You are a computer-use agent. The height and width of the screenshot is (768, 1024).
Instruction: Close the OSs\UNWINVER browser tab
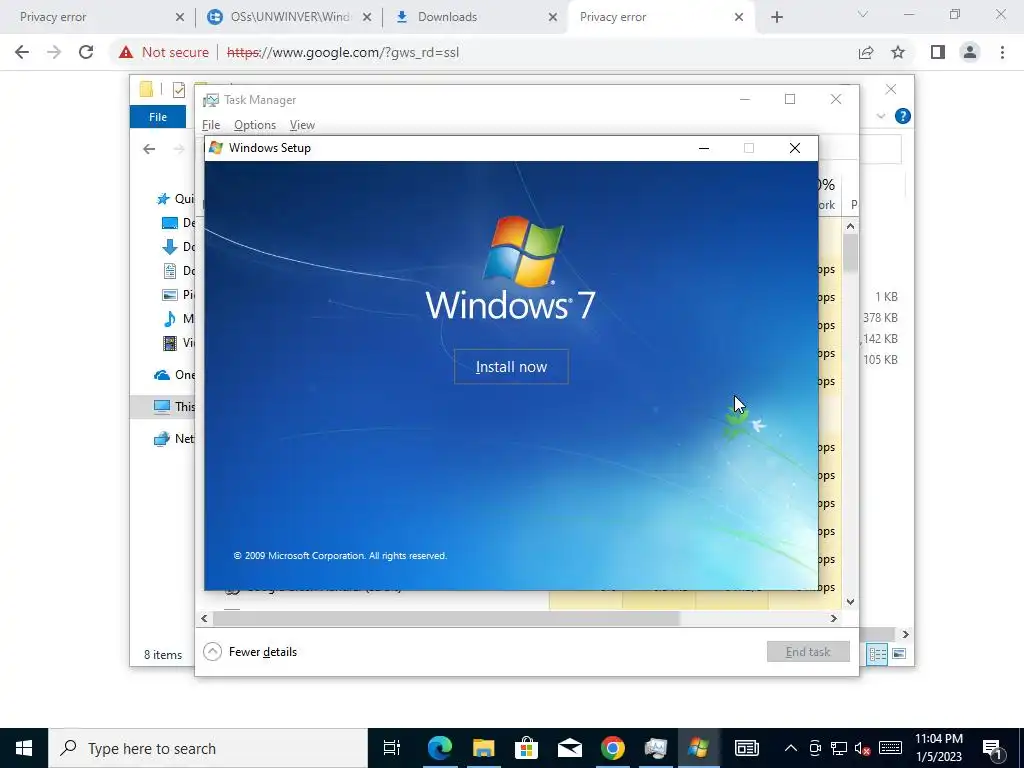367,18
